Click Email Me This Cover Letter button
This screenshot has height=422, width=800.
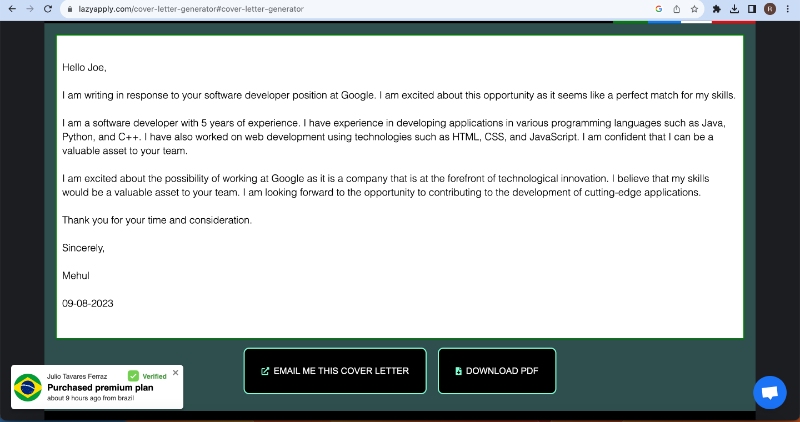coord(335,371)
